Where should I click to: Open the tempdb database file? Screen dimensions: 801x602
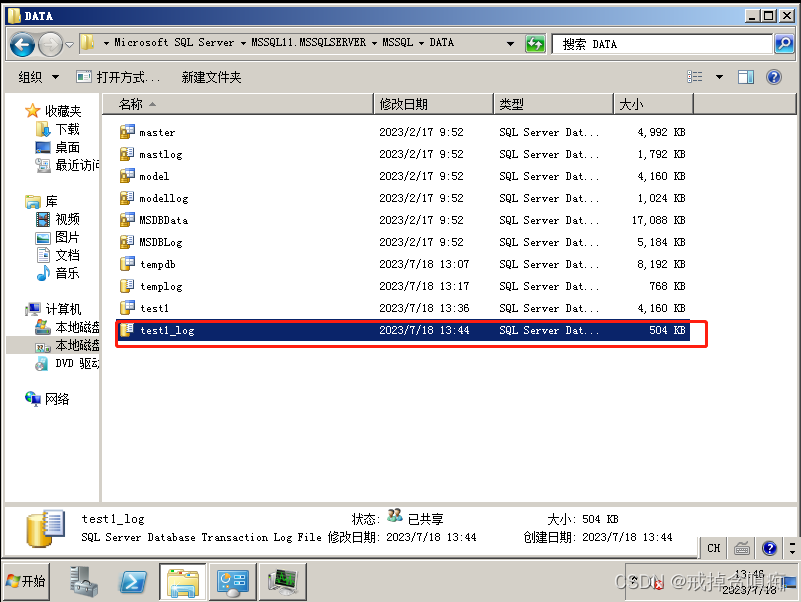tap(157, 264)
